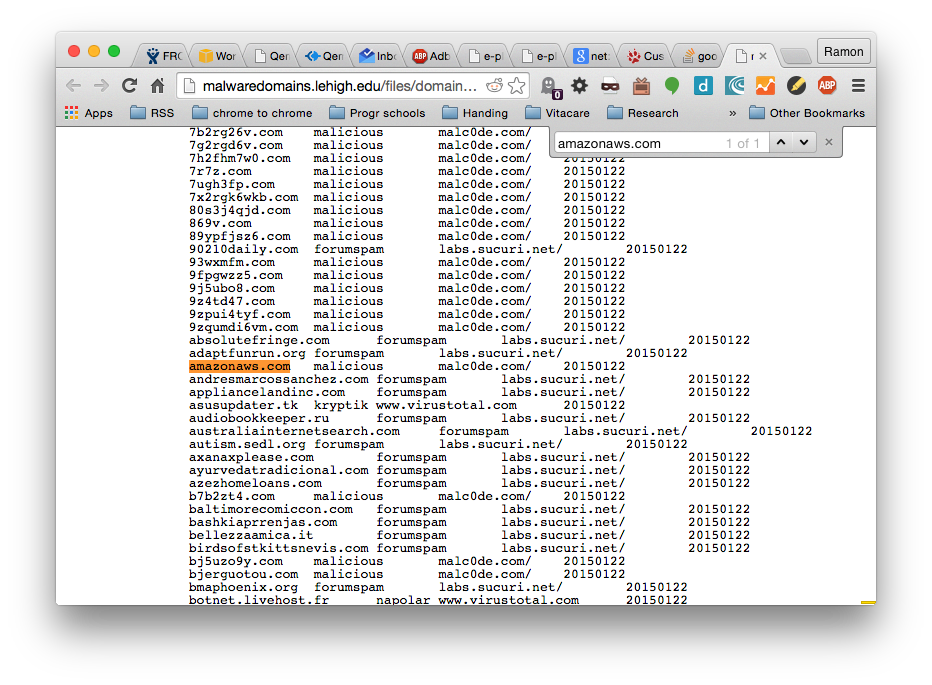Open the Apps grid shortcut
The image size is (932, 685).
[89, 113]
